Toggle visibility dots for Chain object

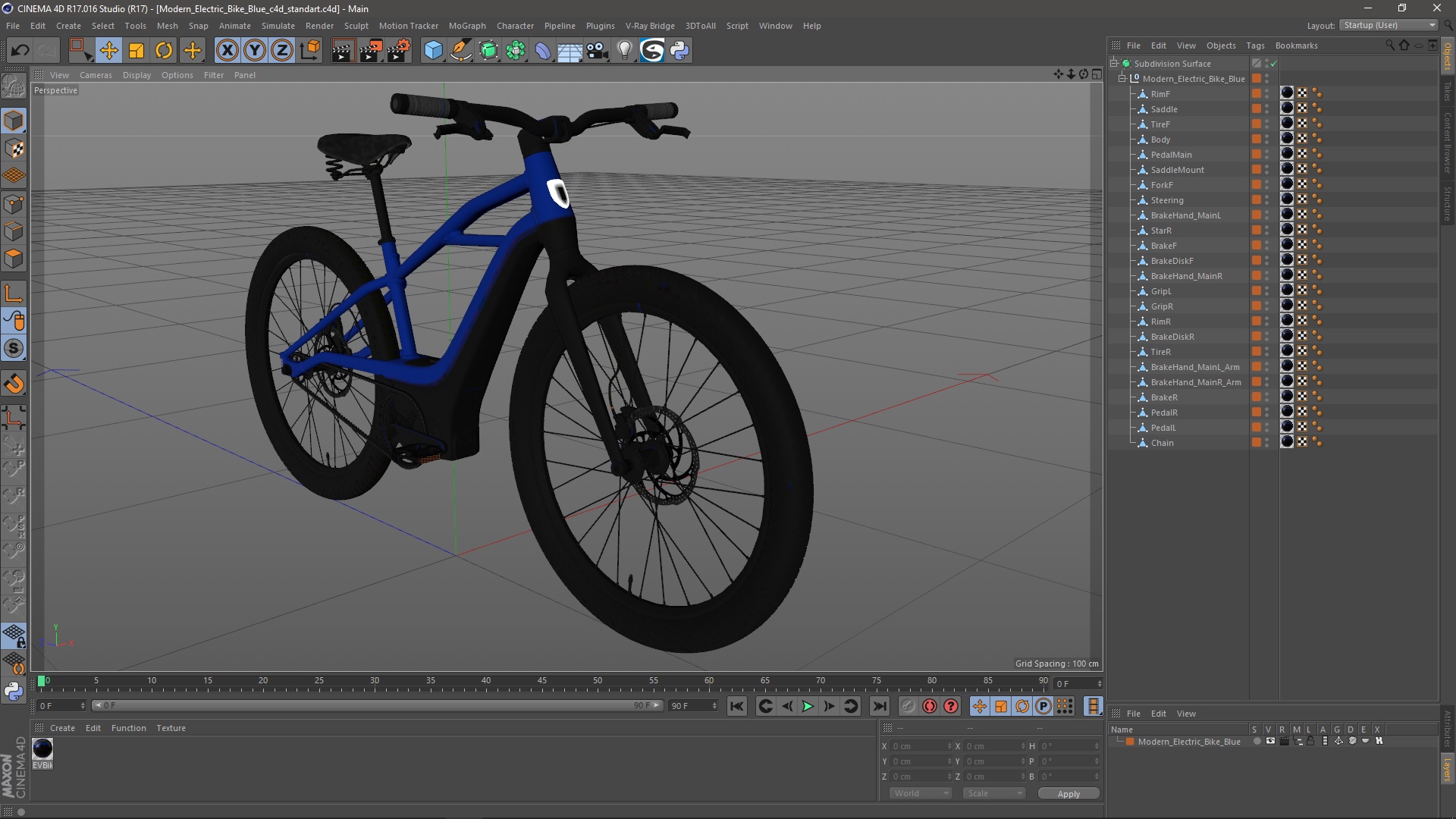click(1267, 443)
